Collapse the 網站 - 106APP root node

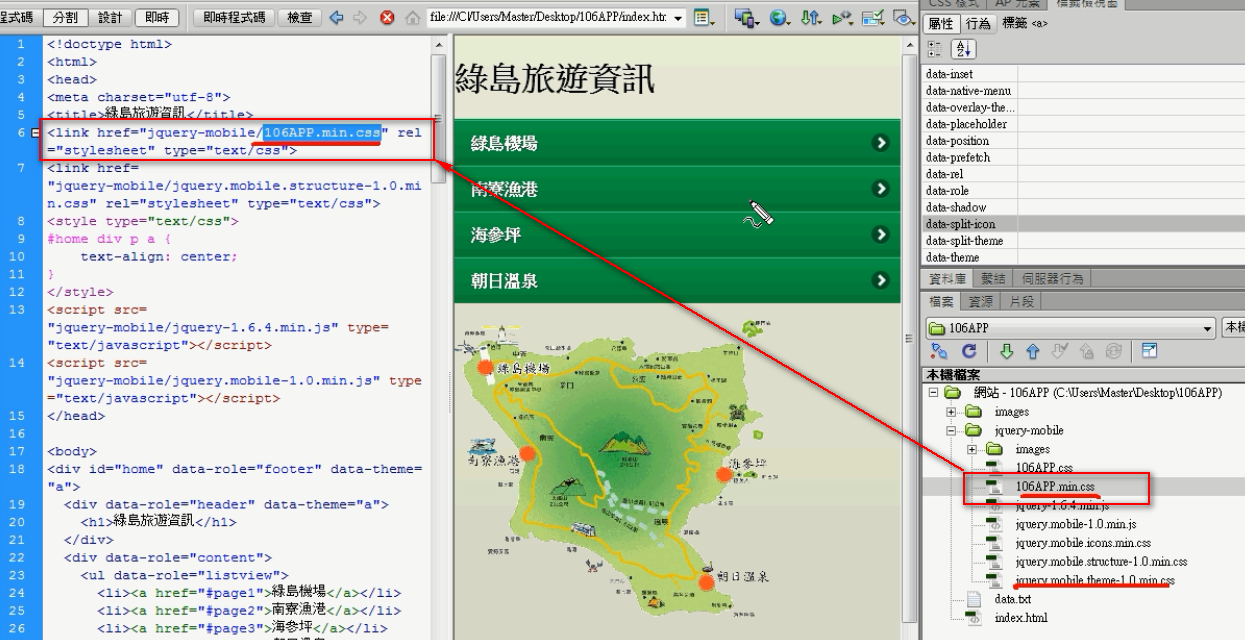934,393
